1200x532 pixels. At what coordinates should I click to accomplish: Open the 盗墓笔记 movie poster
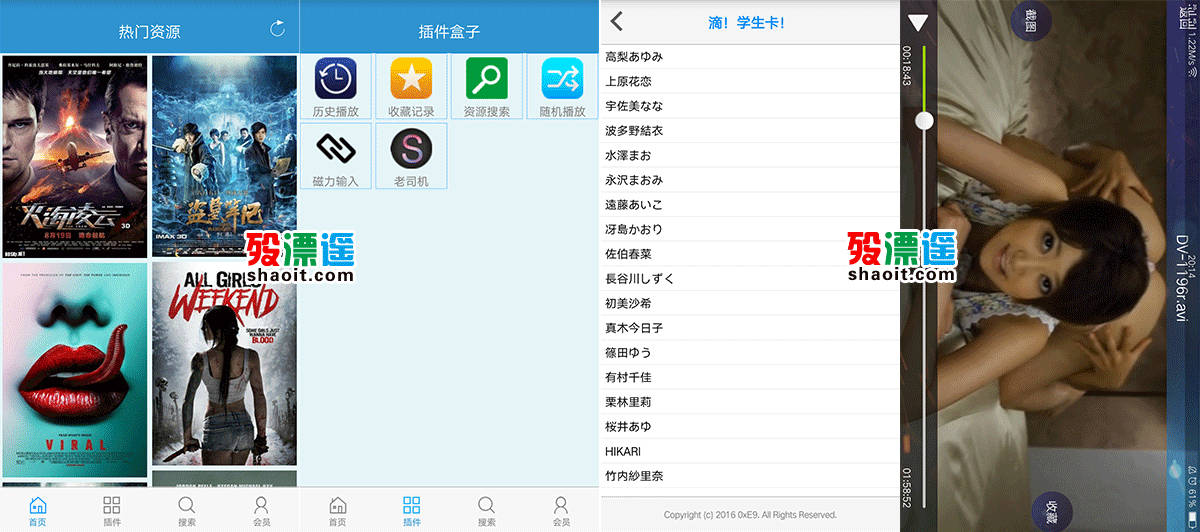tap(224, 157)
